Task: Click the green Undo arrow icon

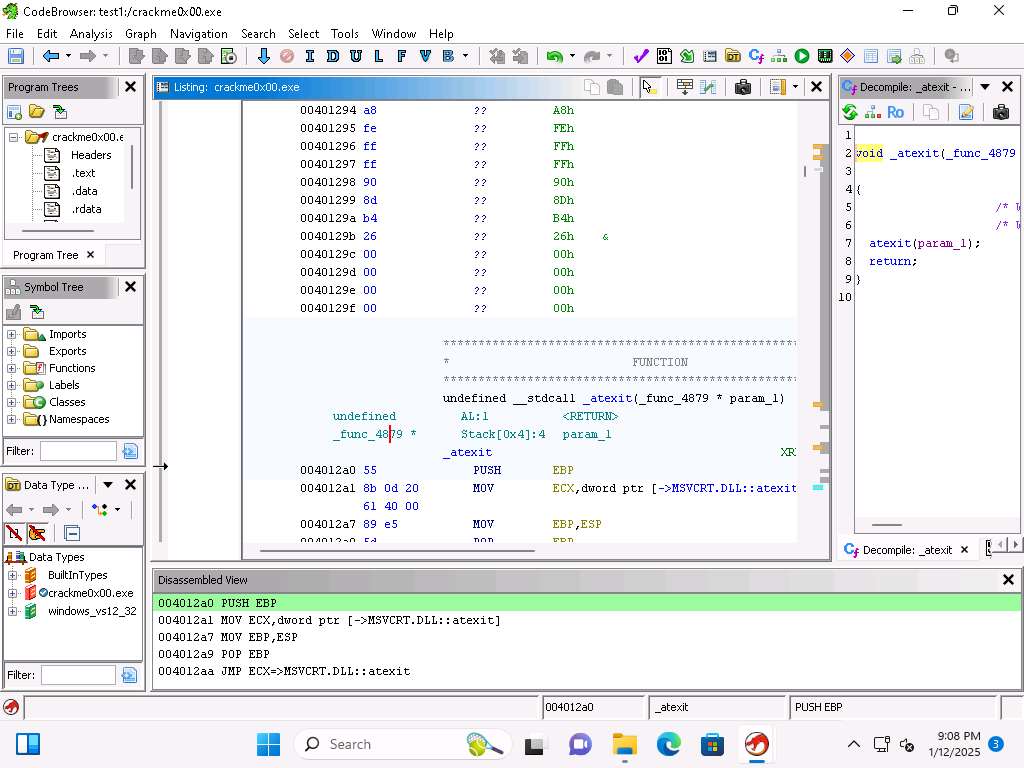Action: 554,56
